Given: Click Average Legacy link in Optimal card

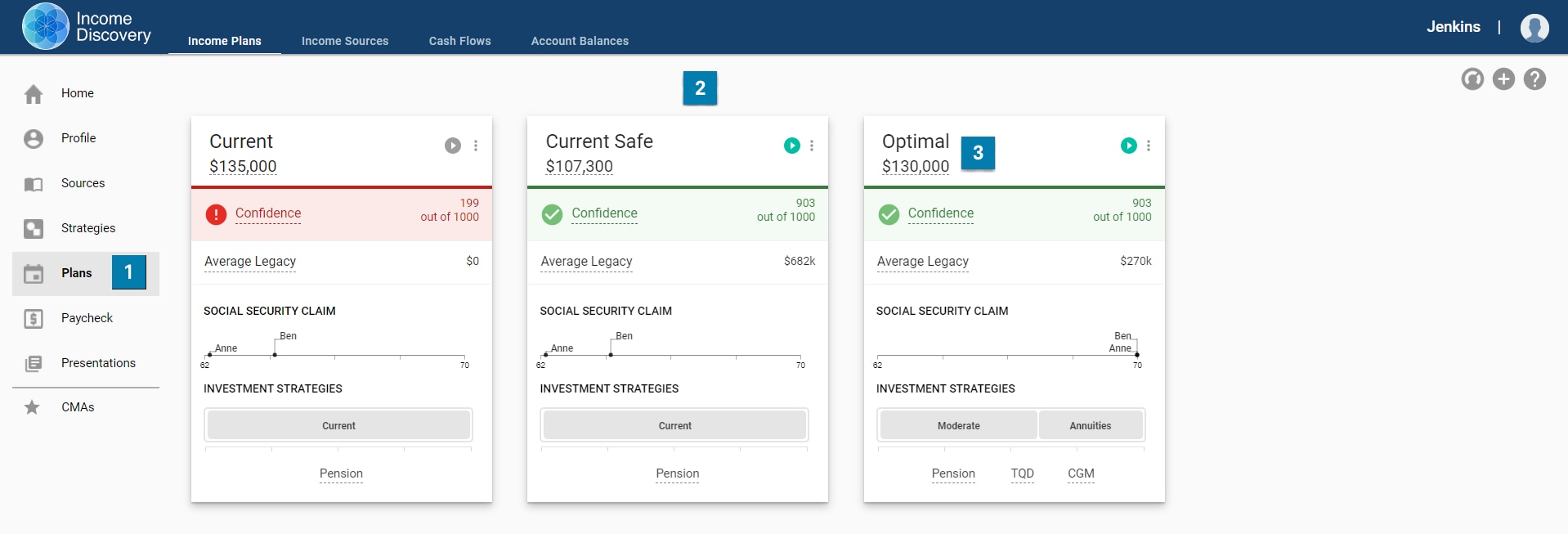Looking at the screenshot, I should coord(923,262).
